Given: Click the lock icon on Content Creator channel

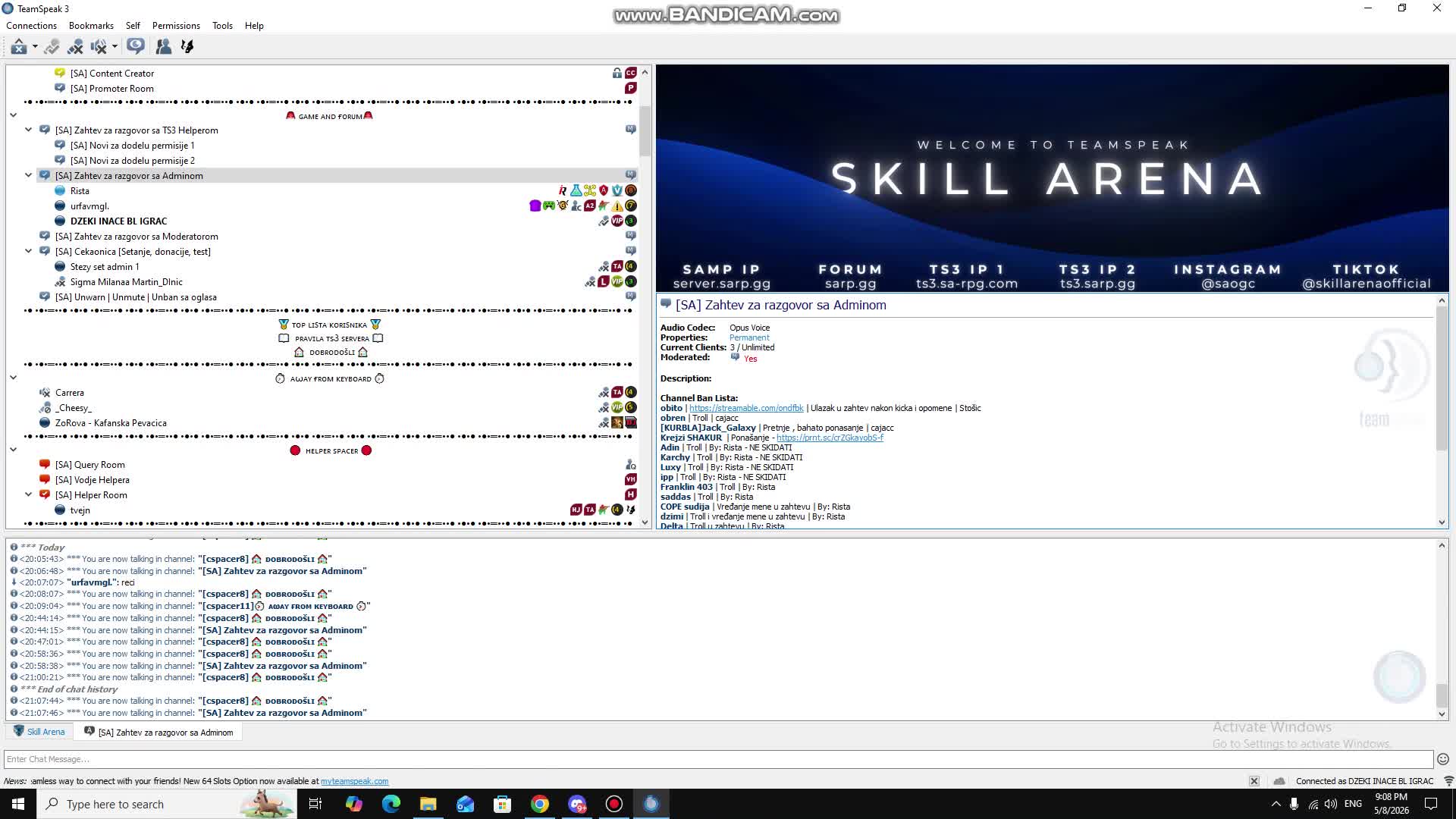Looking at the screenshot, I should pos(617,74).
